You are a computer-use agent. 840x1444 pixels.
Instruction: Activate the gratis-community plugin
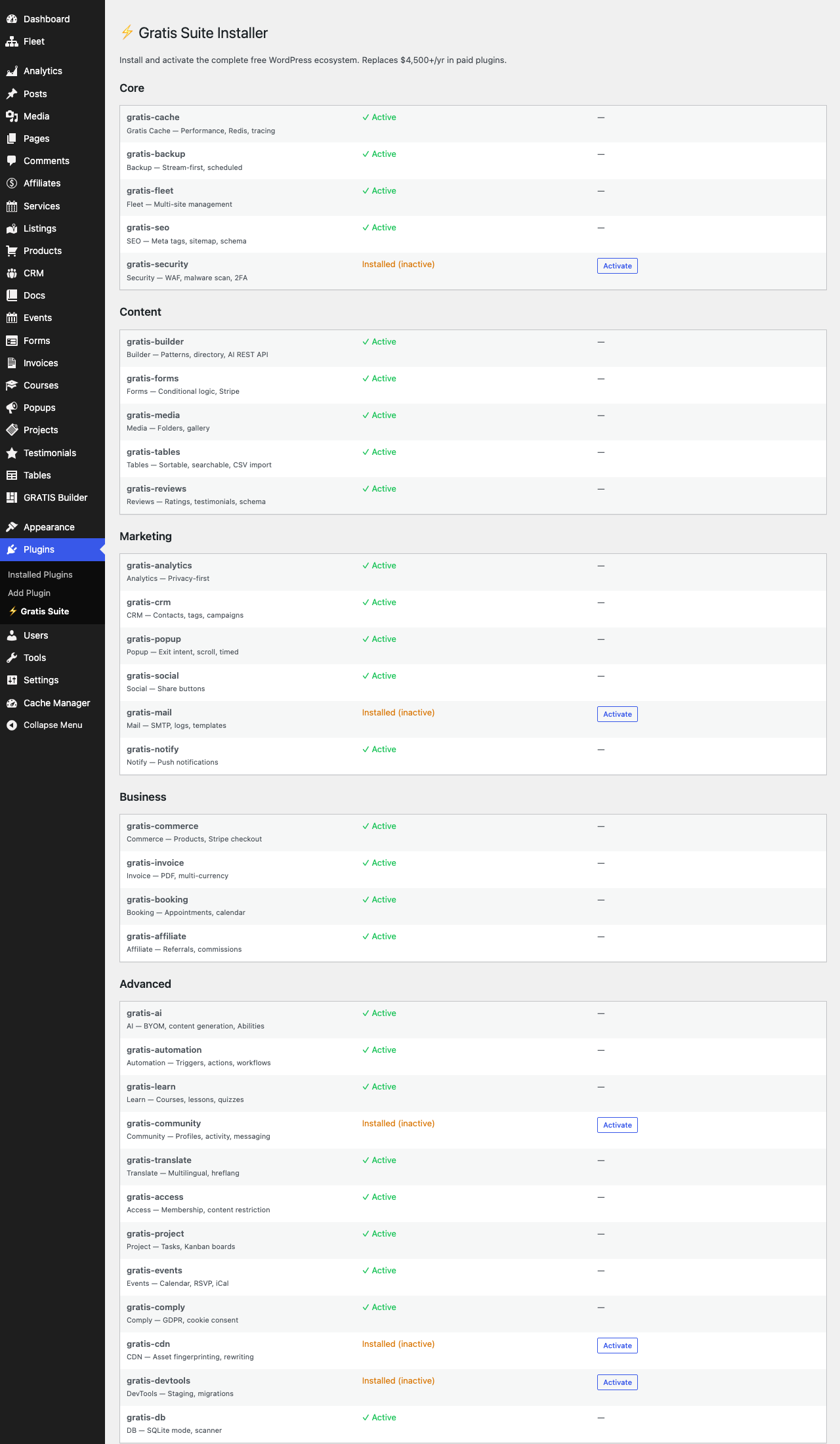click(618, 1125)
